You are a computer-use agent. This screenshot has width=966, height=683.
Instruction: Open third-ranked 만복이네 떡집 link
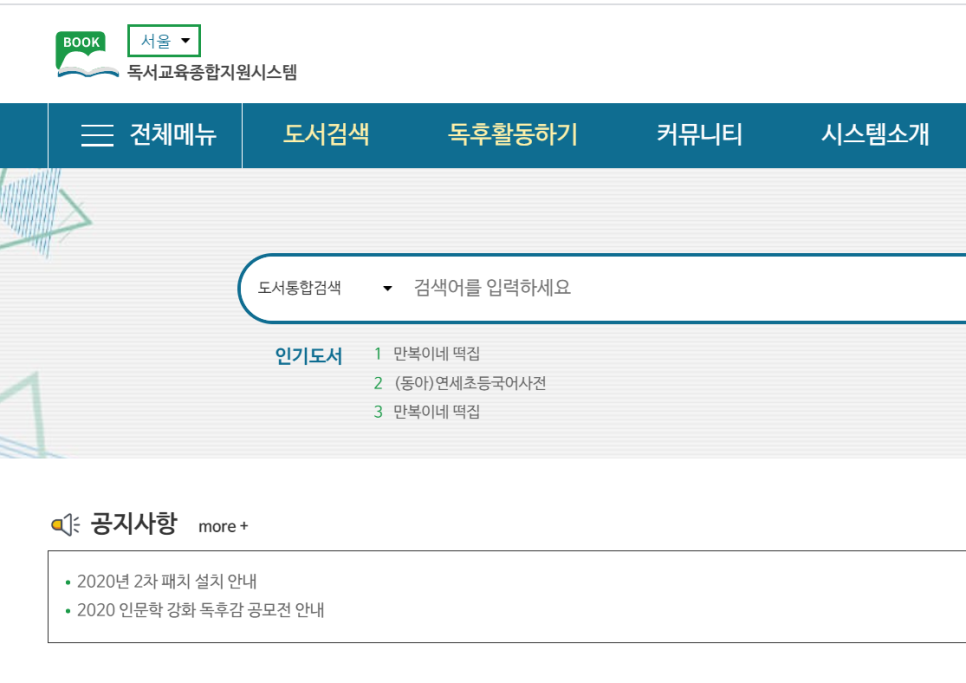click(x=436, y=412)
